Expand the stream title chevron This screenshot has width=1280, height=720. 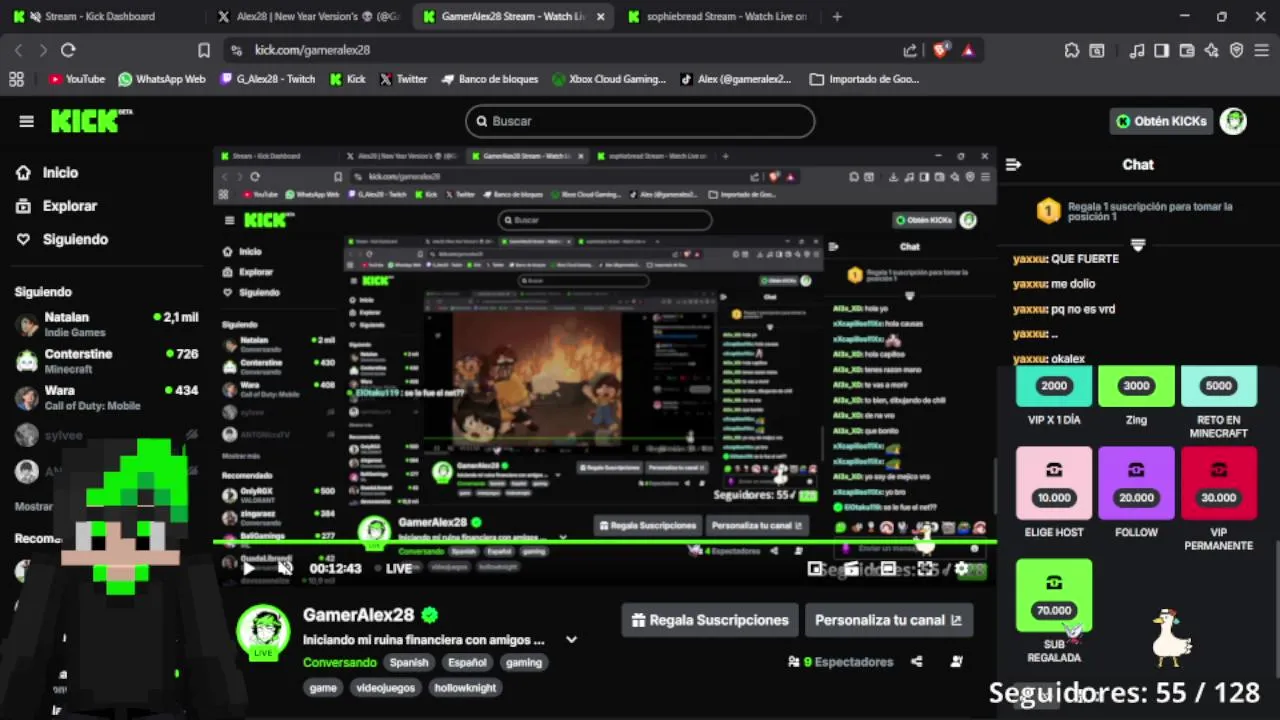pos(571,640)
